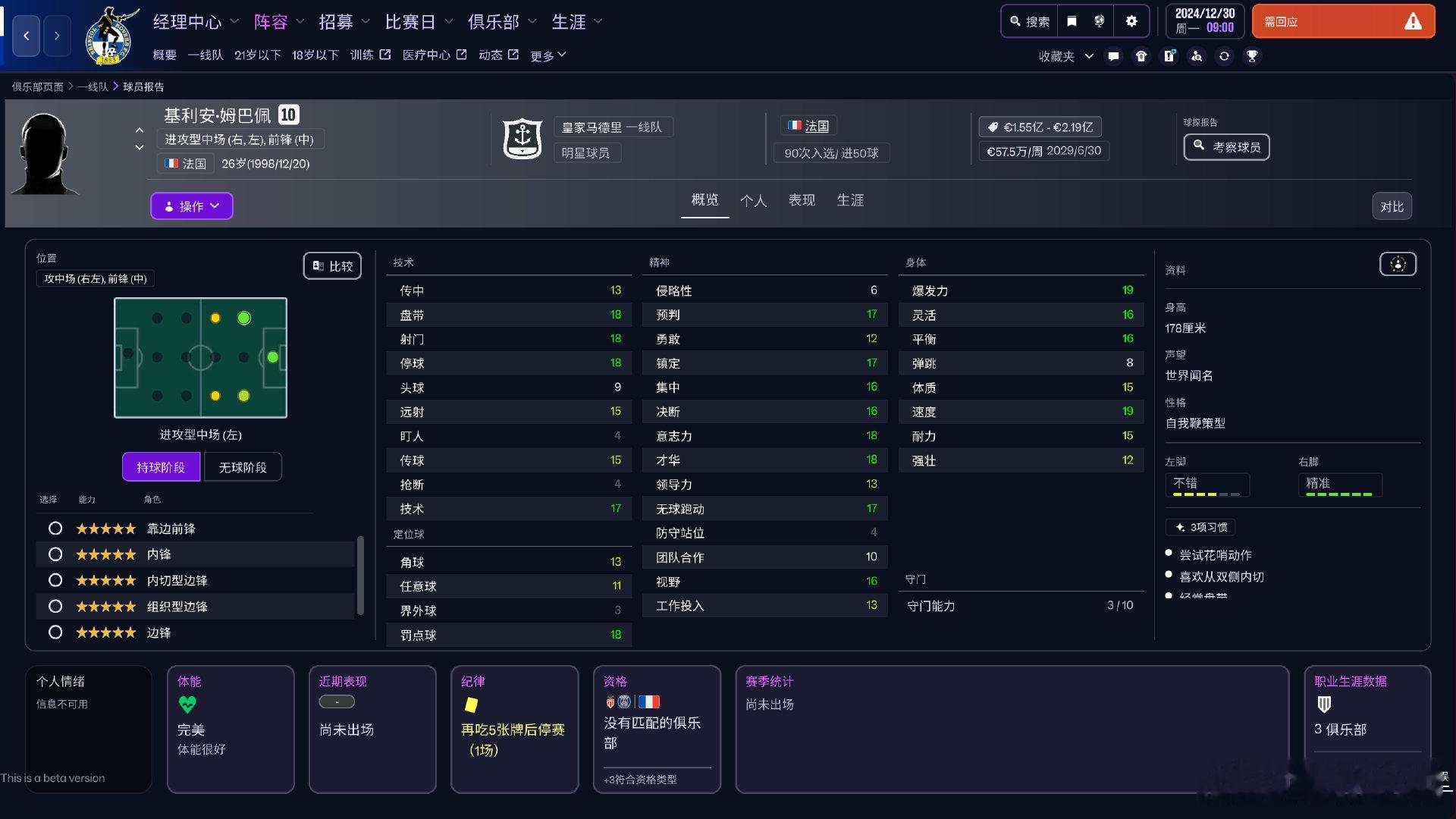Select the 靠边前锋 role radio button

(55, 529)
